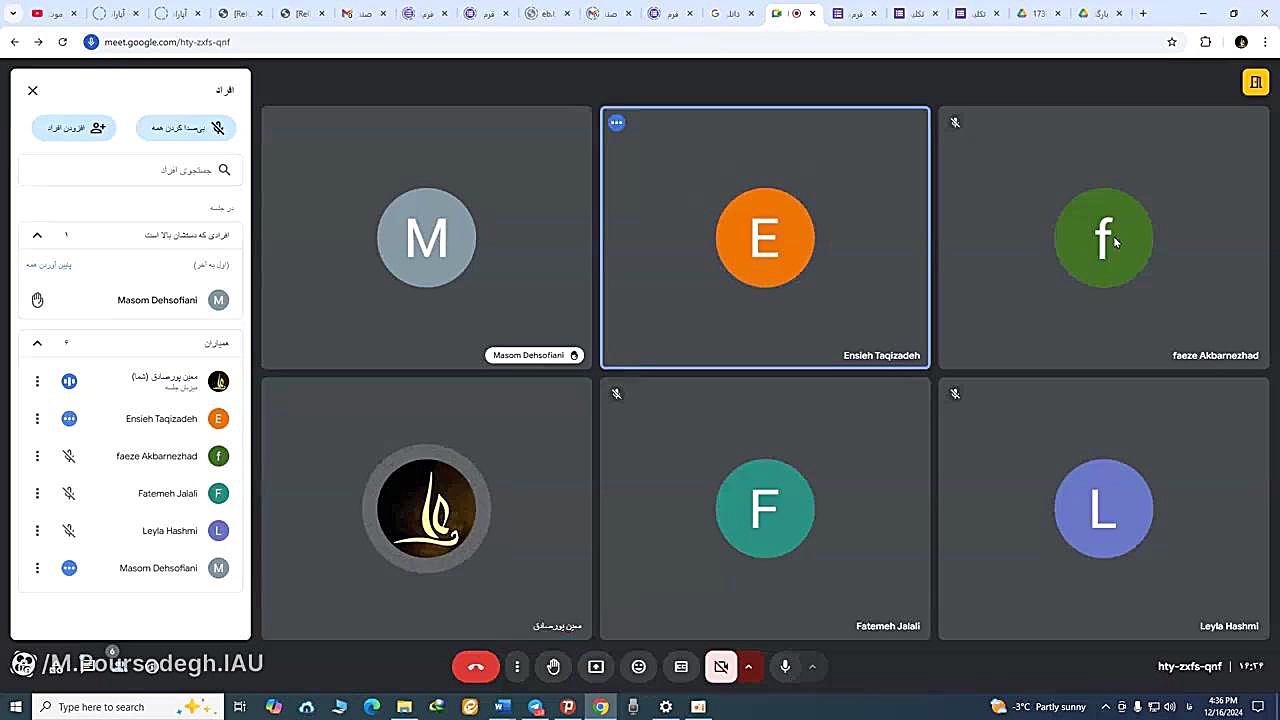The image size is (1280, 720).
Task: Expand microphone settings arrow
Action: (812, 667)
